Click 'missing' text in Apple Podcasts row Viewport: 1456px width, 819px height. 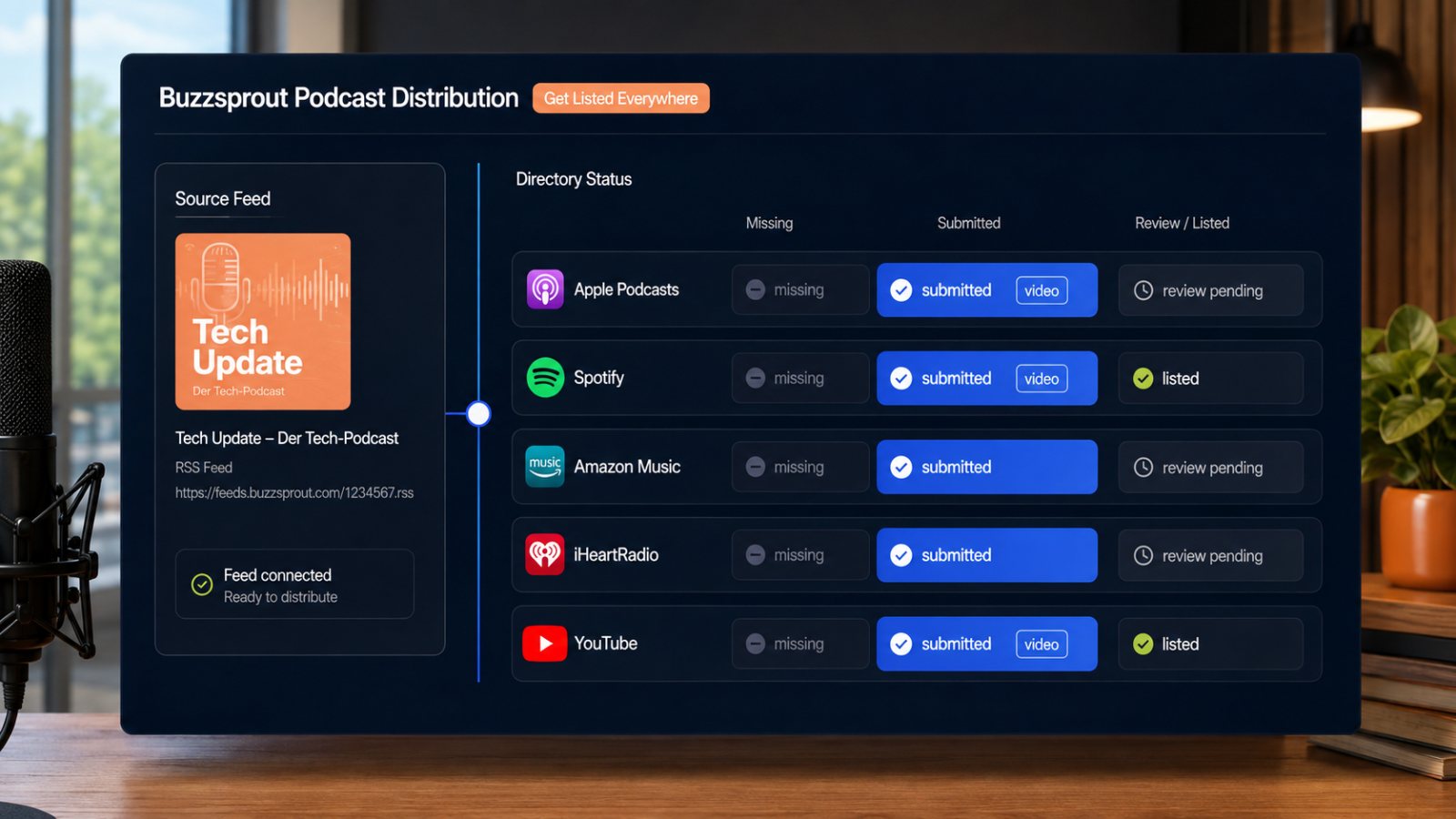click(x=799, y=290)
